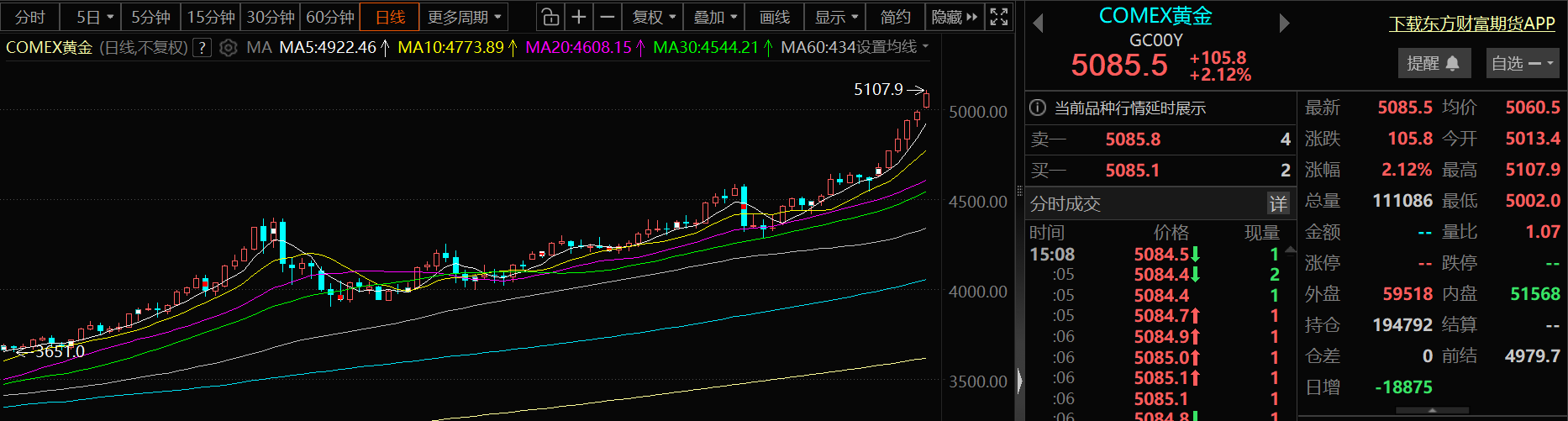
Task: Switch to 15分钟 period tab
Action: tap(211, 17)
